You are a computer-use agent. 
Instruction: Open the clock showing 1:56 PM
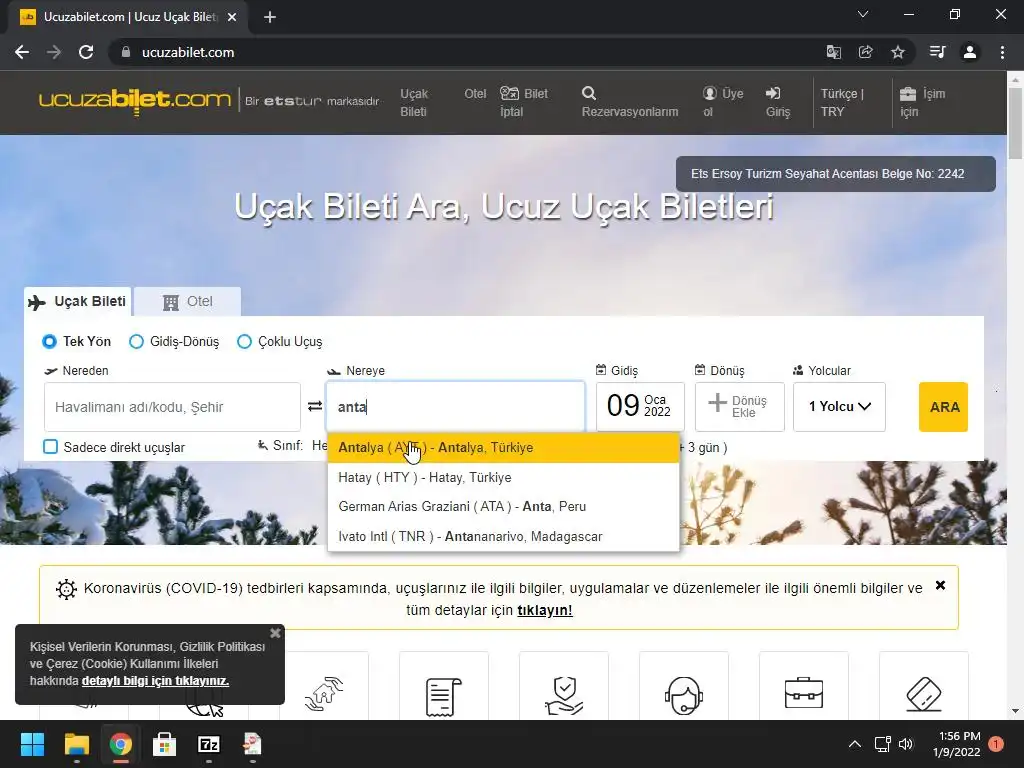pyautogui.click(x=957, y=744)
